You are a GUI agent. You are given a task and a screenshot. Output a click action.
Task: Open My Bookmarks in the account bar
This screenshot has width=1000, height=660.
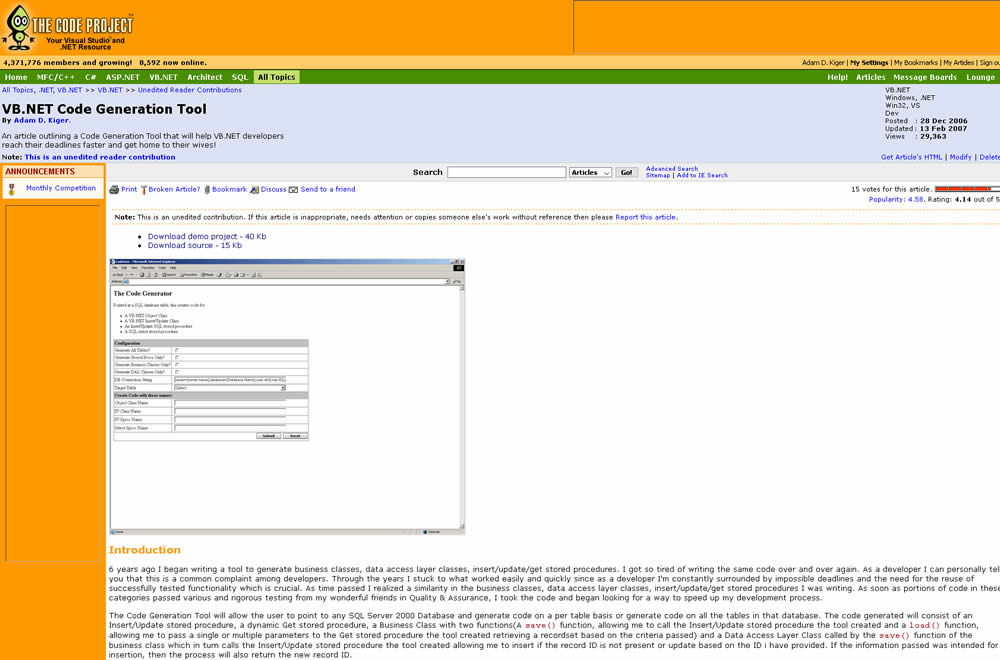pyautogui.click(x=915, y=63)
